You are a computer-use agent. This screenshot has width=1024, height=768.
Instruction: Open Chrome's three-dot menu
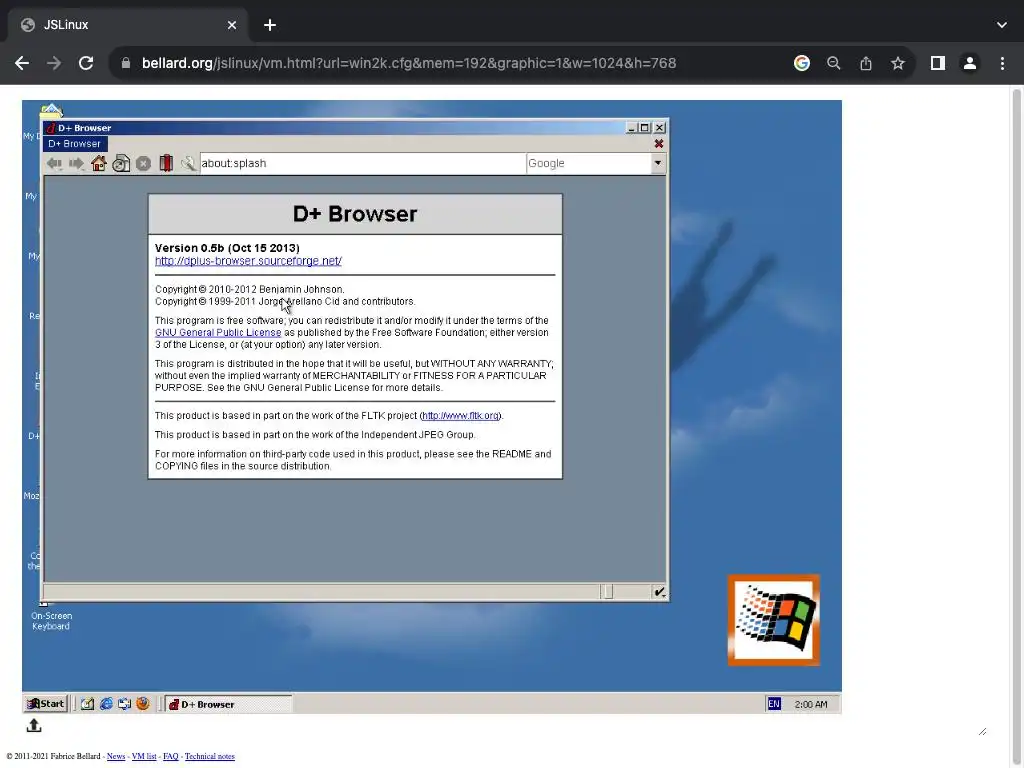(1002, 63)
